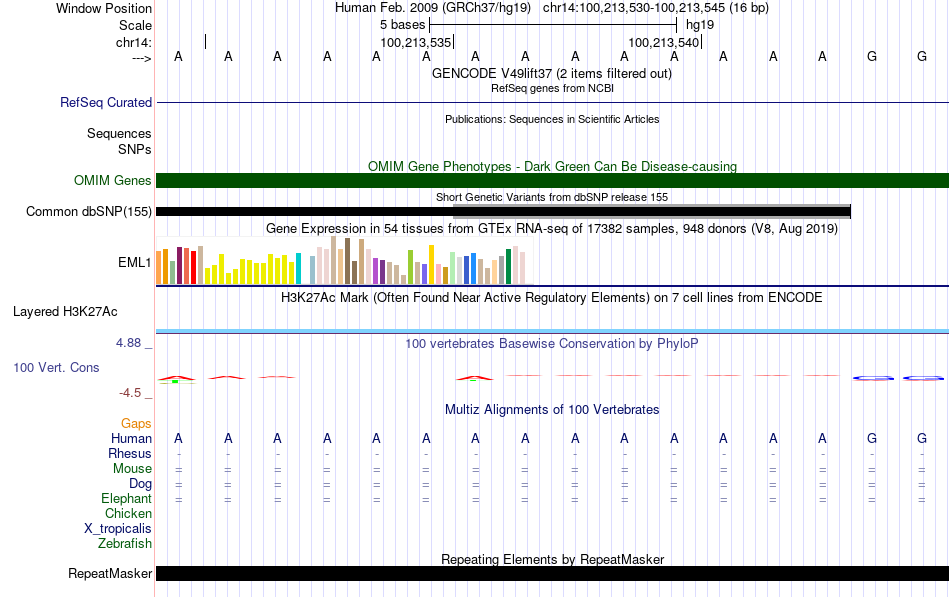This screenshot has height=597, width=950.
Task: Click the RefSeq Curated intron line
Action: tap(553, 102)
